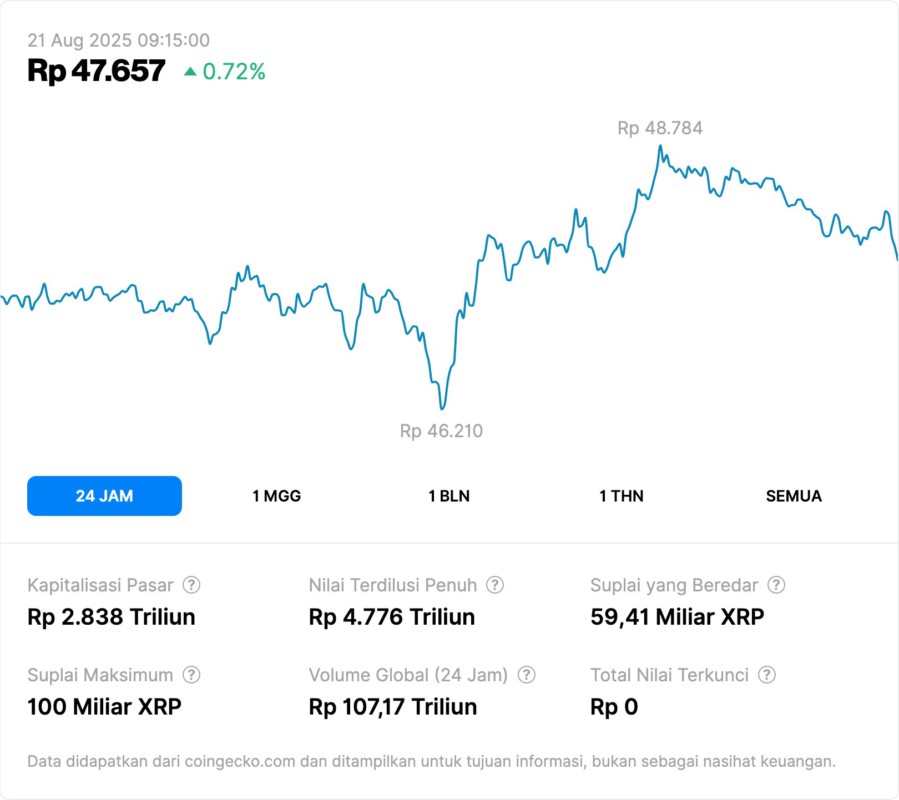
Task: Open the Nilai Terdilusi Penuh info icon
Action: (x=495, y=585)
